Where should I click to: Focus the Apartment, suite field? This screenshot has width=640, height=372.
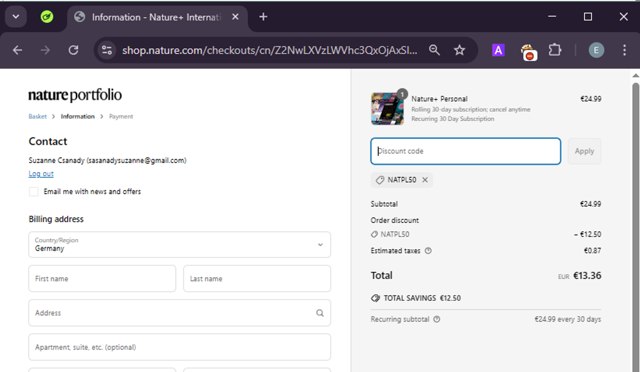coord(180,347)
